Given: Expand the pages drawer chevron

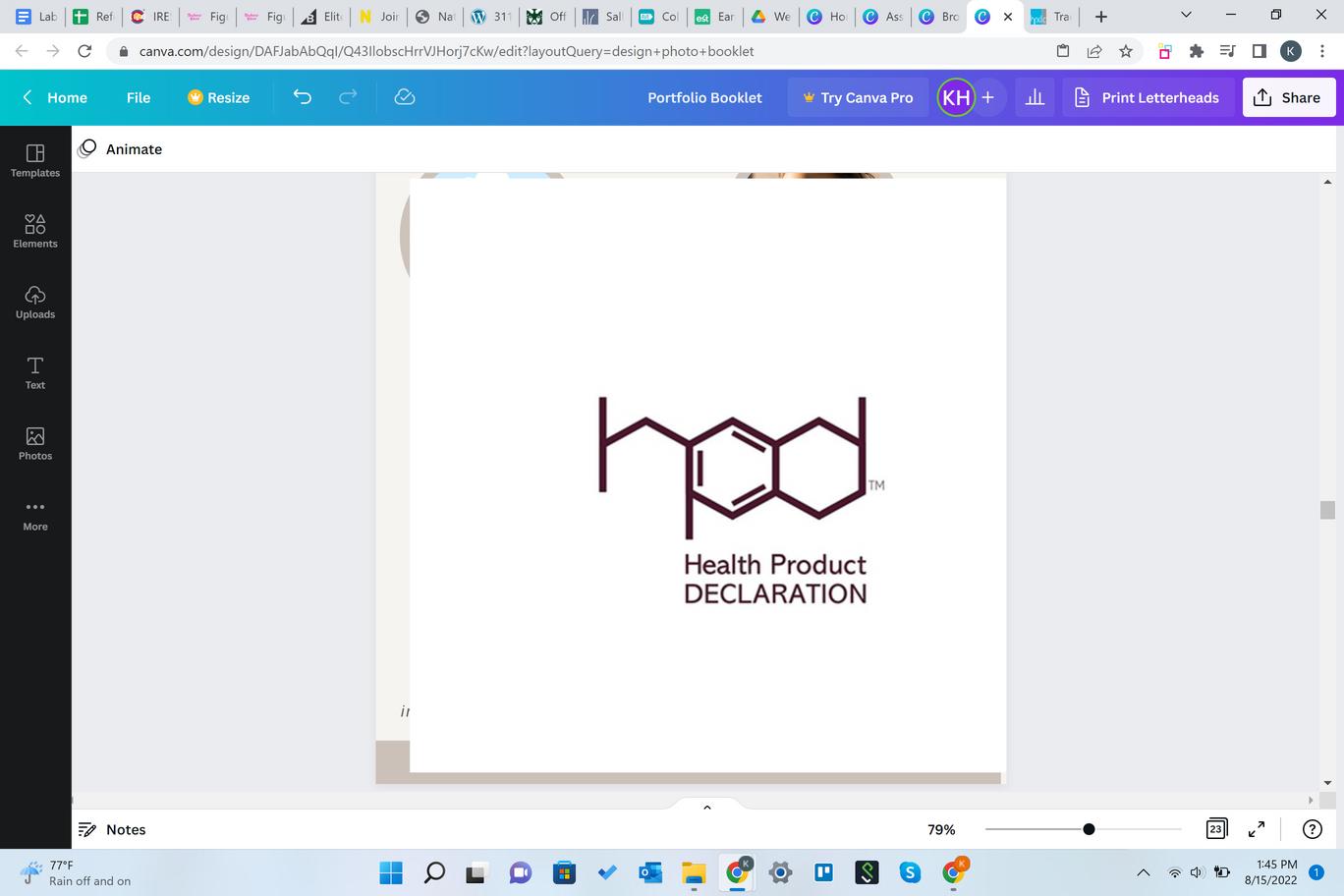Looking at the screenshot, I should click(706, 808).
